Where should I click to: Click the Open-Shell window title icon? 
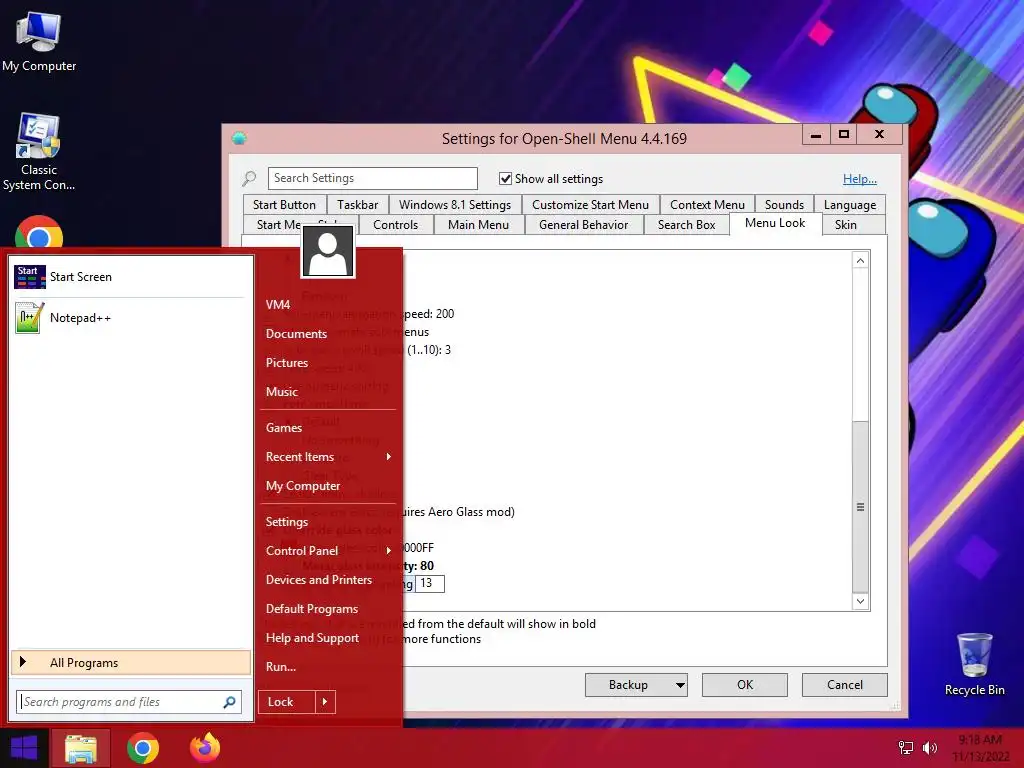tap(239, 138)
